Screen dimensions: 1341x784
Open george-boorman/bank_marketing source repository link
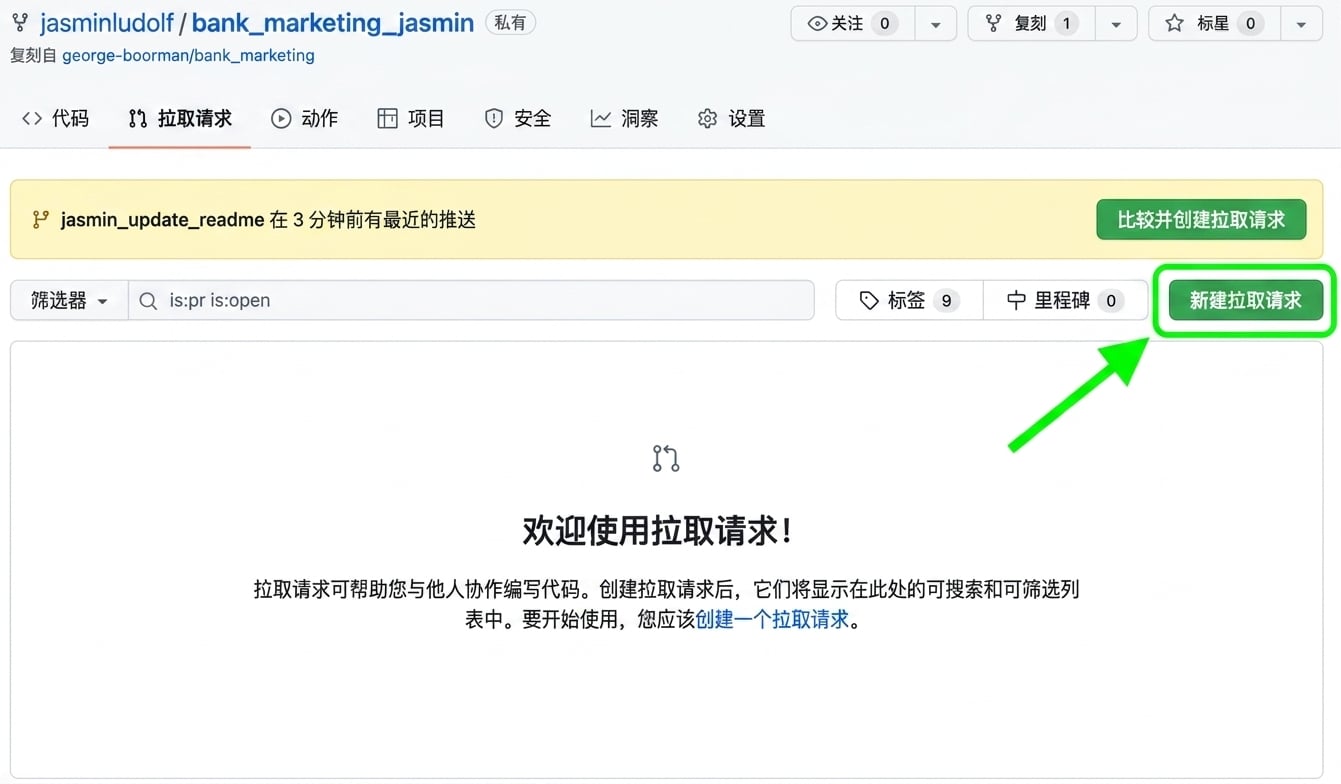[188, 56]
